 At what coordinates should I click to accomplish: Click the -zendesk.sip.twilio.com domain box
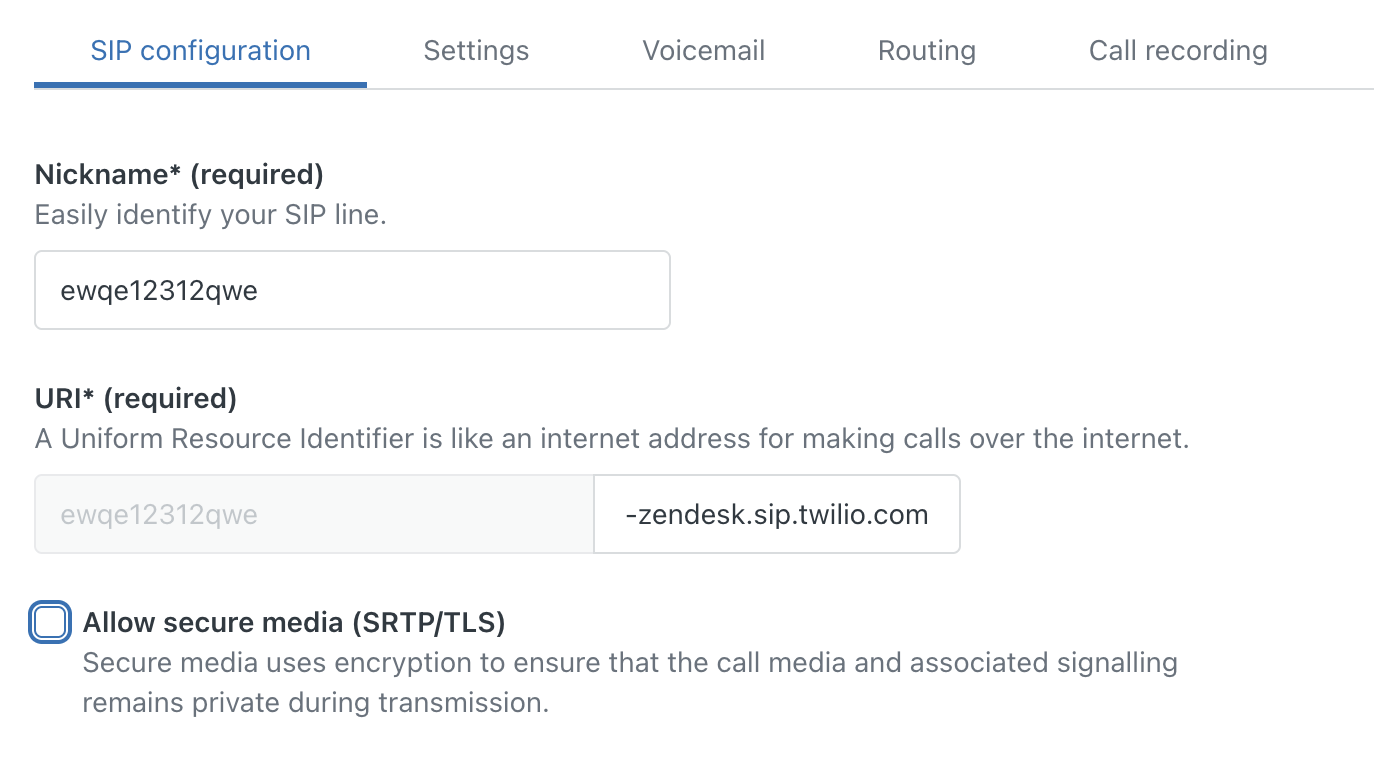[776, 514]
